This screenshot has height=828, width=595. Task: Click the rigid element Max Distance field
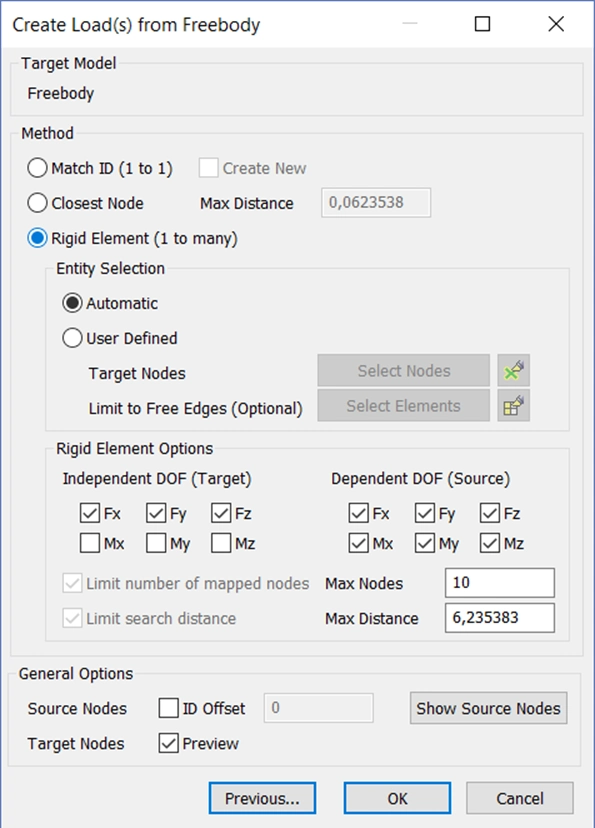click(499, 618)
